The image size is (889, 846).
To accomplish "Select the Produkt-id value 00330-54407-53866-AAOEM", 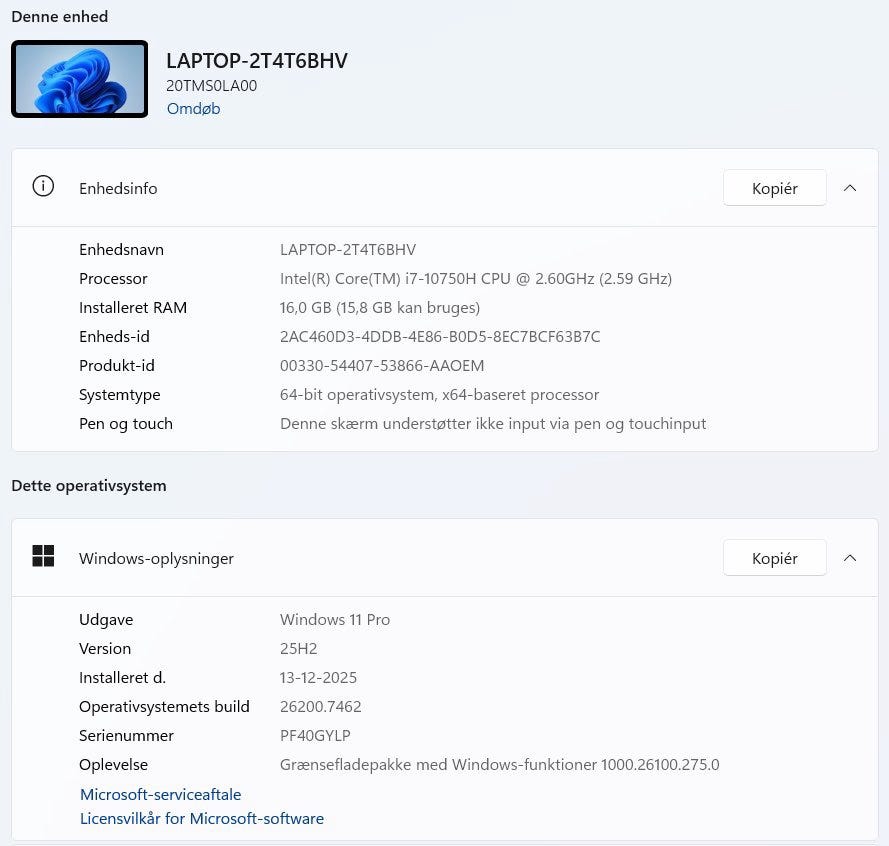I will coord(382,365).
